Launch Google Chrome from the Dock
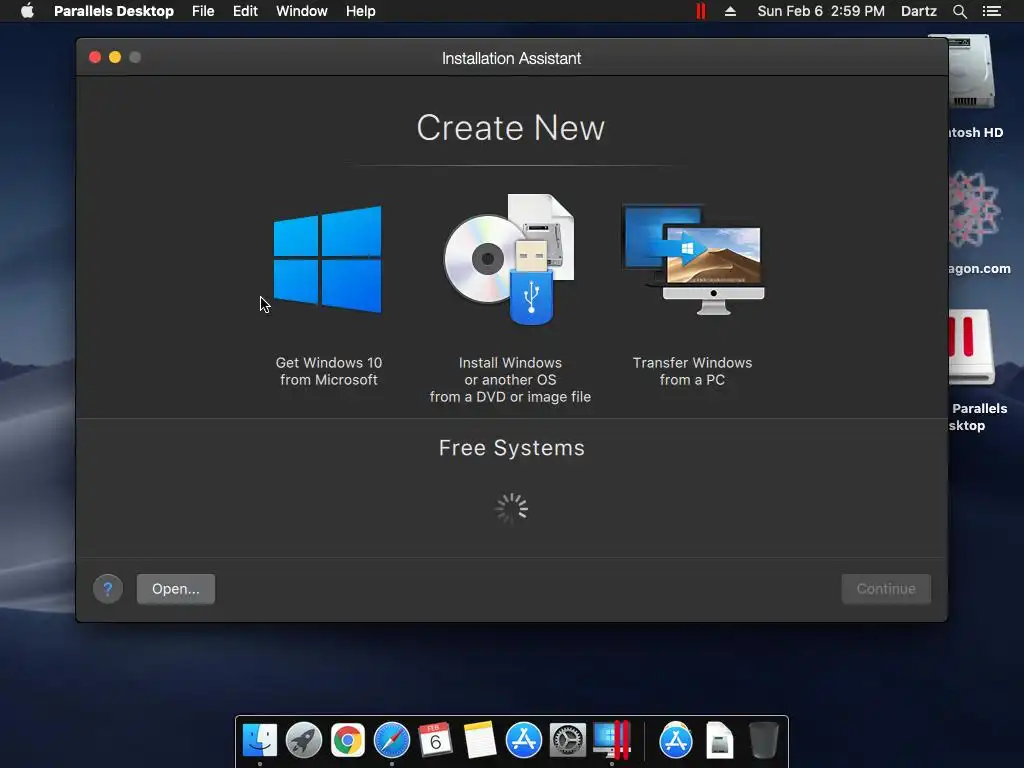Image resolution: width=1024 pixels, height=768 pixels. pos(347,741)
